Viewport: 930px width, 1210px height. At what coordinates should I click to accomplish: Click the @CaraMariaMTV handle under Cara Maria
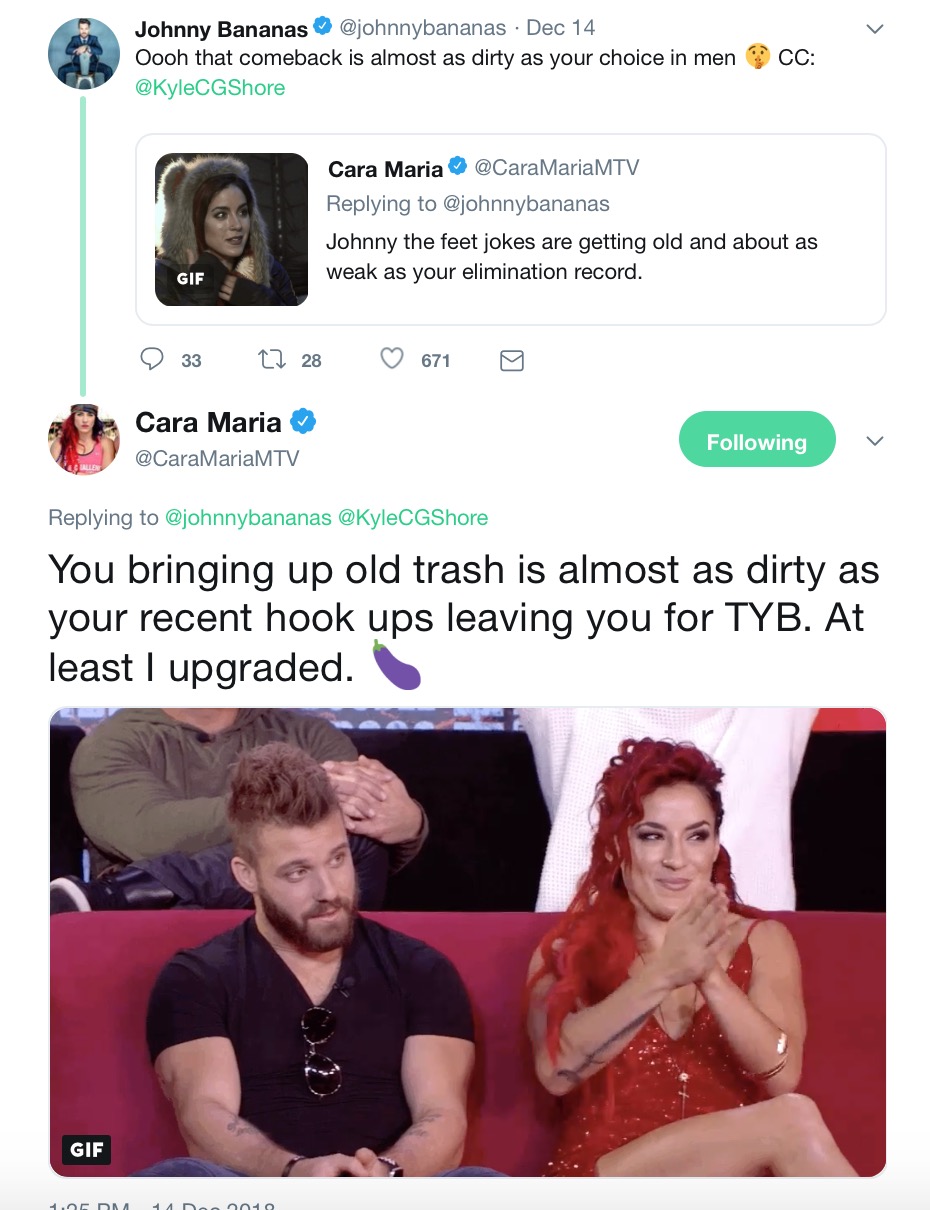[217, 458]
